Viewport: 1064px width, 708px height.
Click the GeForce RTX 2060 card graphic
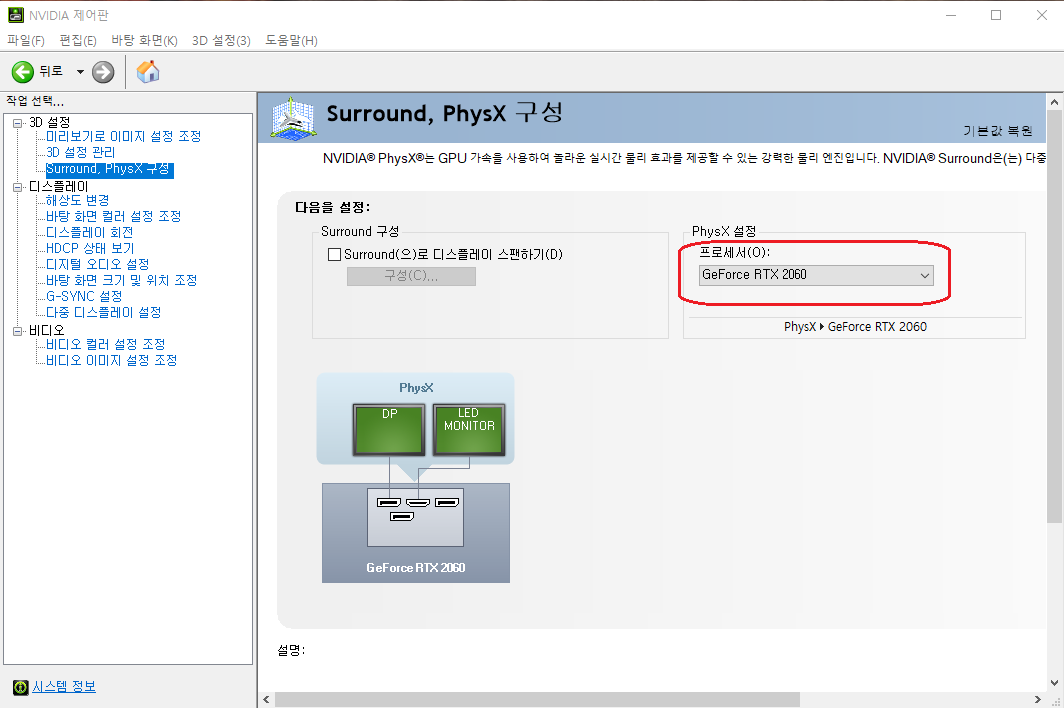pos(415,533)
